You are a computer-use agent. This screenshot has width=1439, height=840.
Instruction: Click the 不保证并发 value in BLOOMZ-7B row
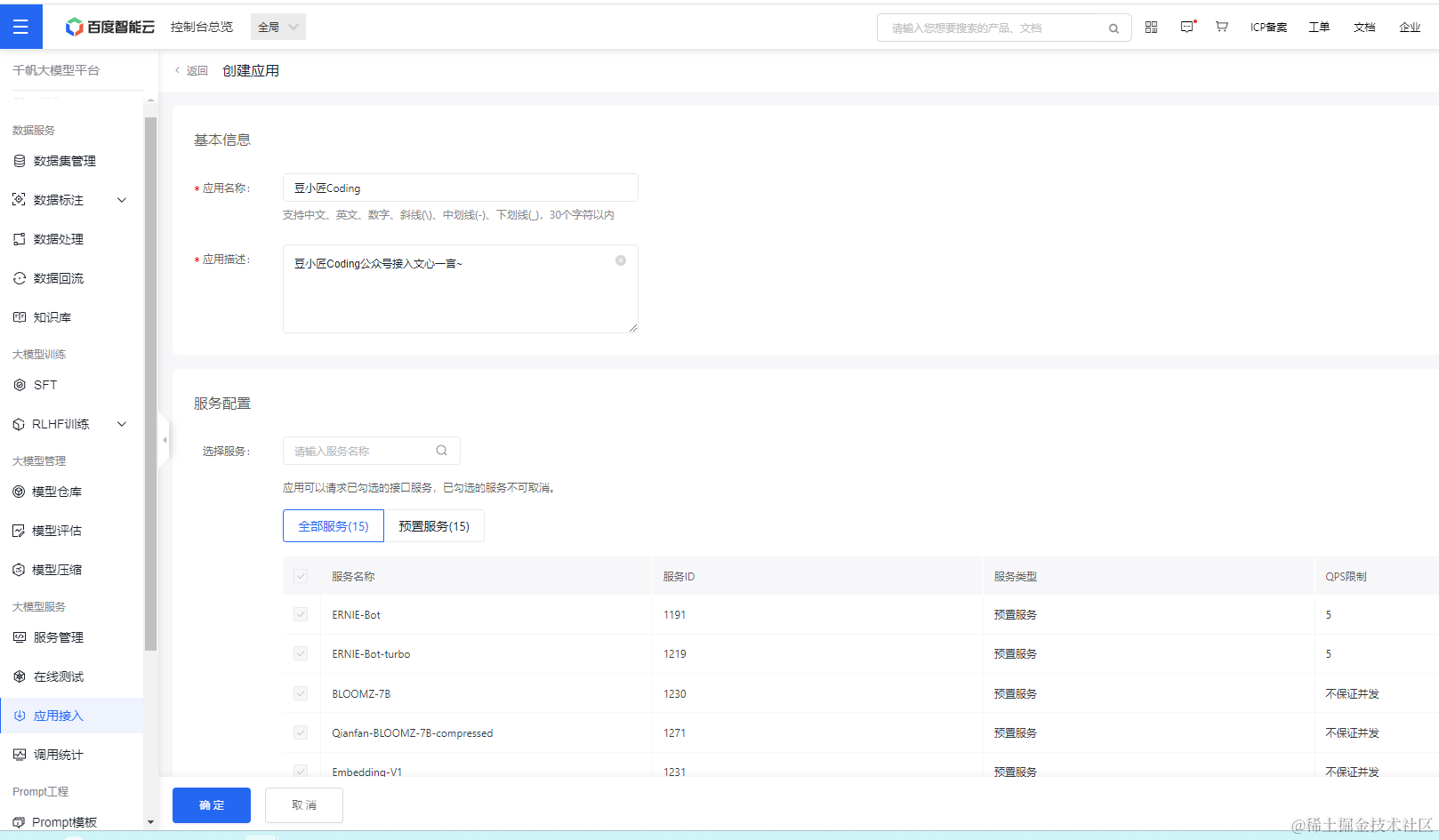coord(1352,693)
